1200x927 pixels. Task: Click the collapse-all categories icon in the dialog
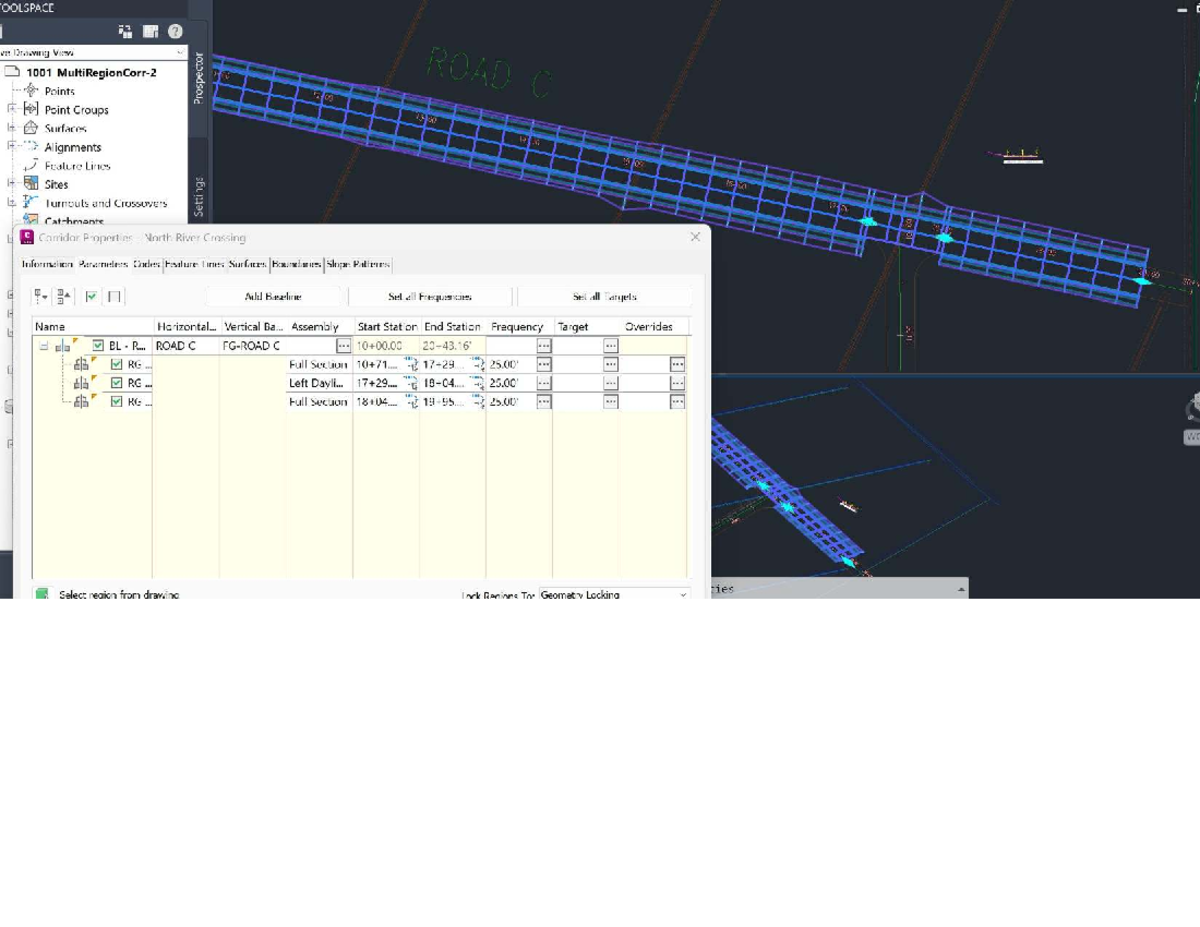(62, 296)
